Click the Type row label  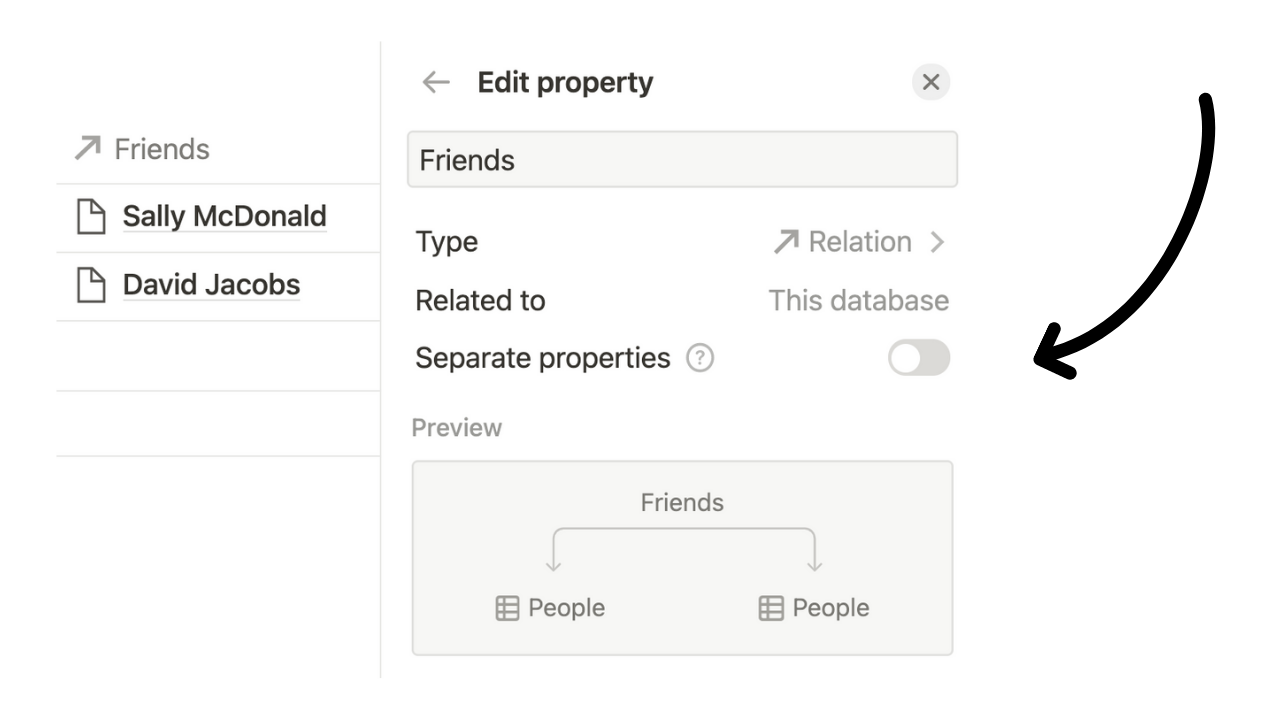click(447, 242)
